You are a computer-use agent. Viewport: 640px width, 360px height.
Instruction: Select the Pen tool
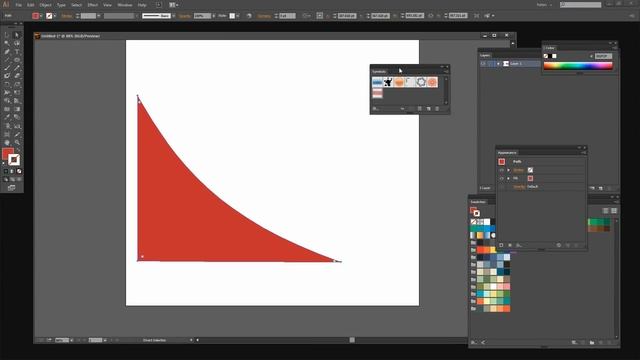pos(7,52)
